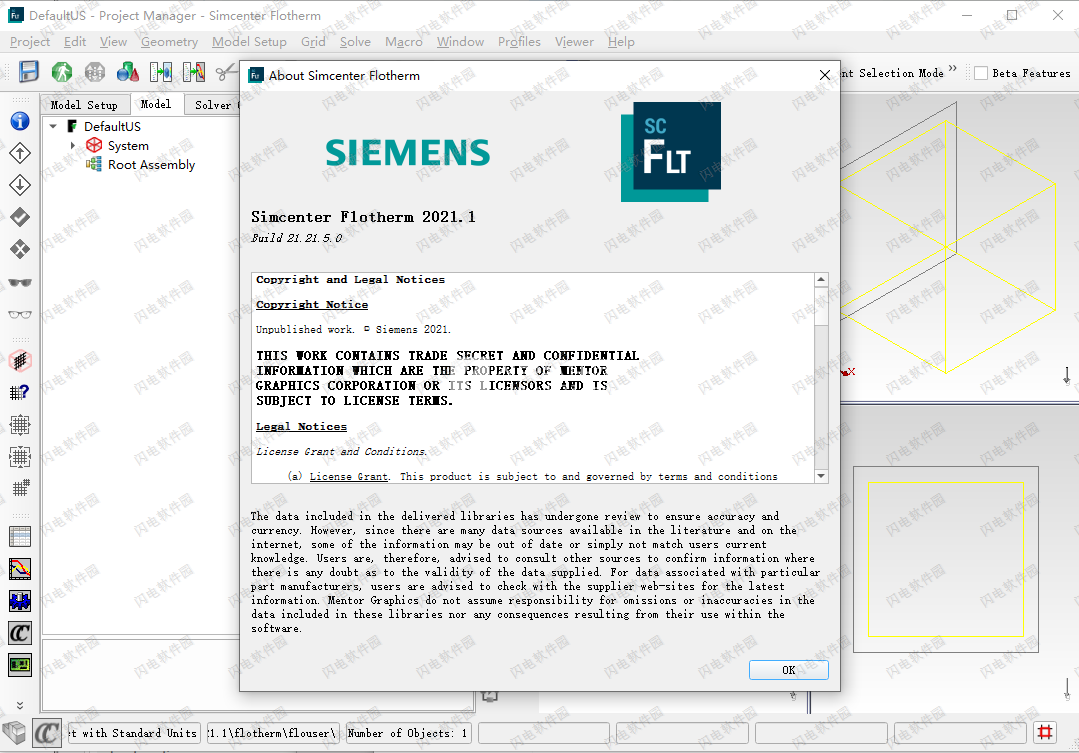
Task: Open the Window menu
Action: point(460,42)
